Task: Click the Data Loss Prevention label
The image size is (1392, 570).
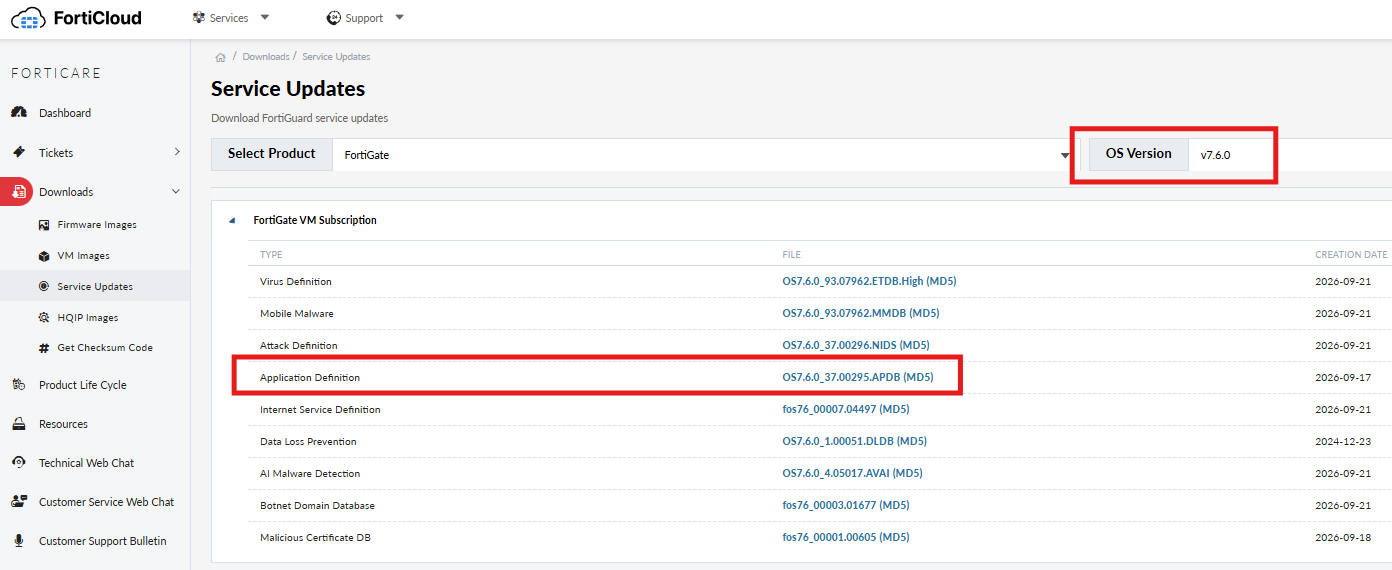Action: pos(308,442)
